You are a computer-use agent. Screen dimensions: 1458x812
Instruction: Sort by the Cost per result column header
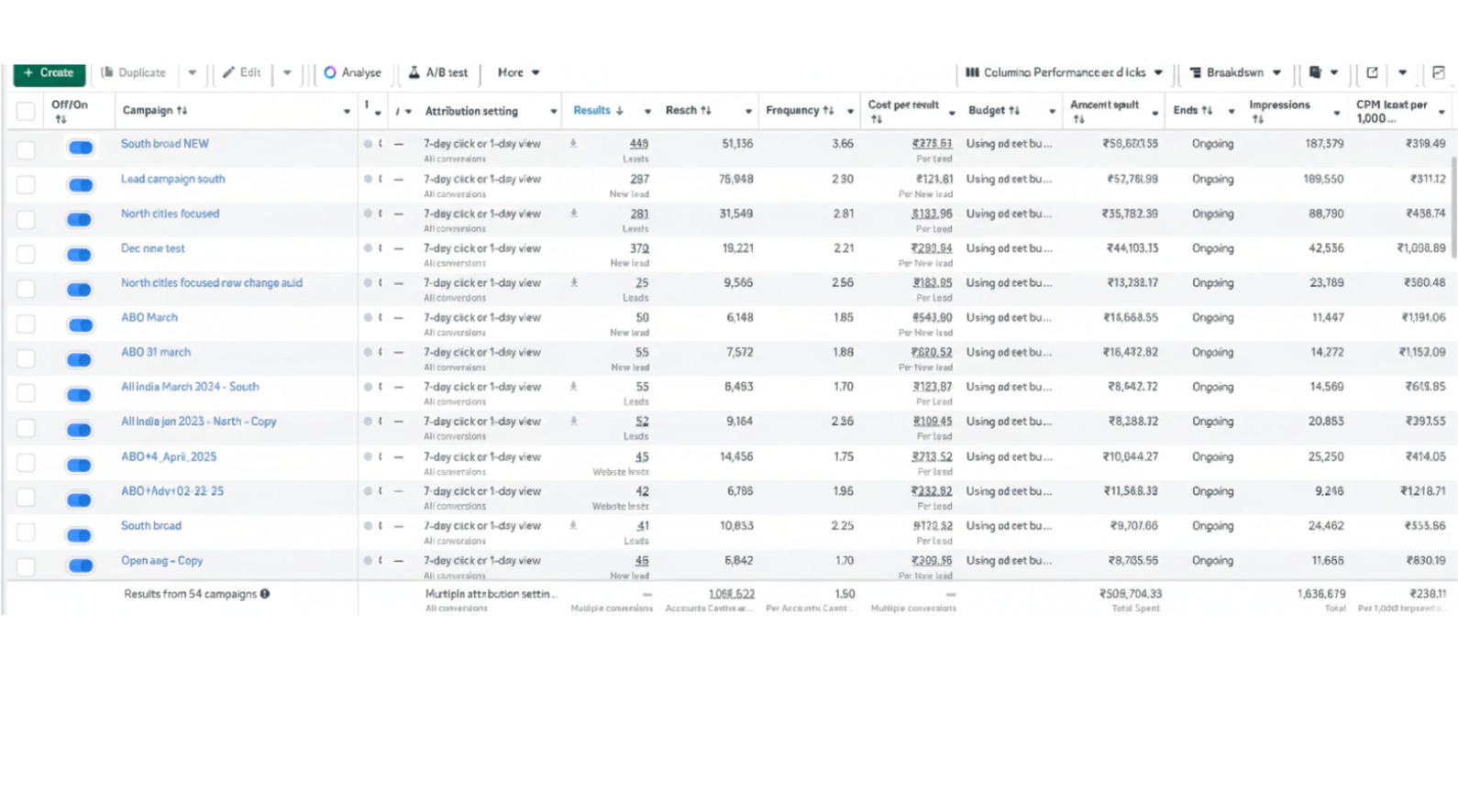[x=903, y=111]
